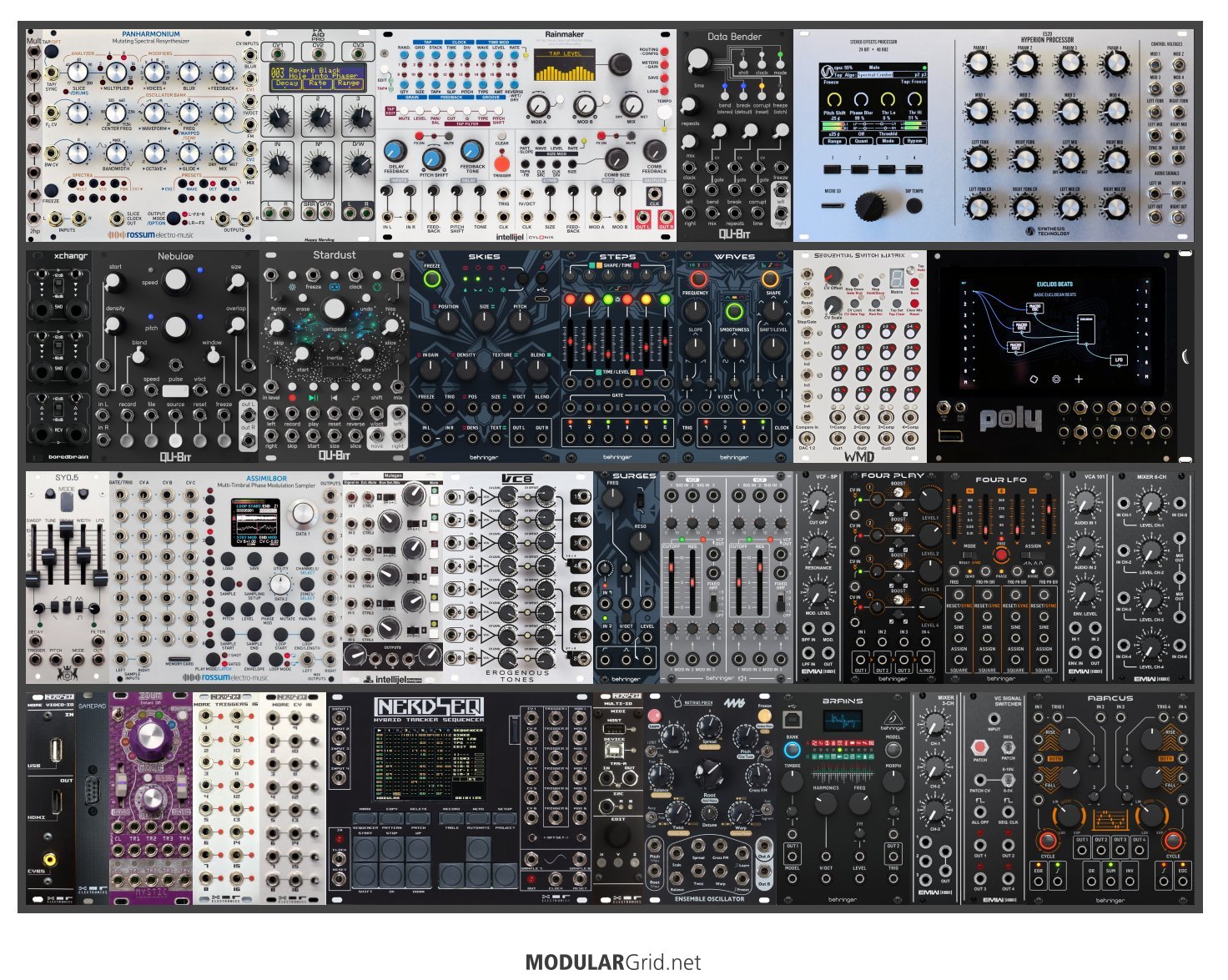Click the Data Bender module title

click(734, 37)
